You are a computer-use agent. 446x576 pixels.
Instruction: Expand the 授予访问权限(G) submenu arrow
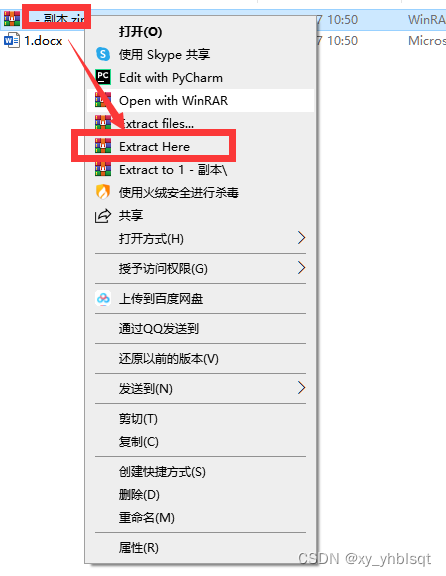pos(301,268)
